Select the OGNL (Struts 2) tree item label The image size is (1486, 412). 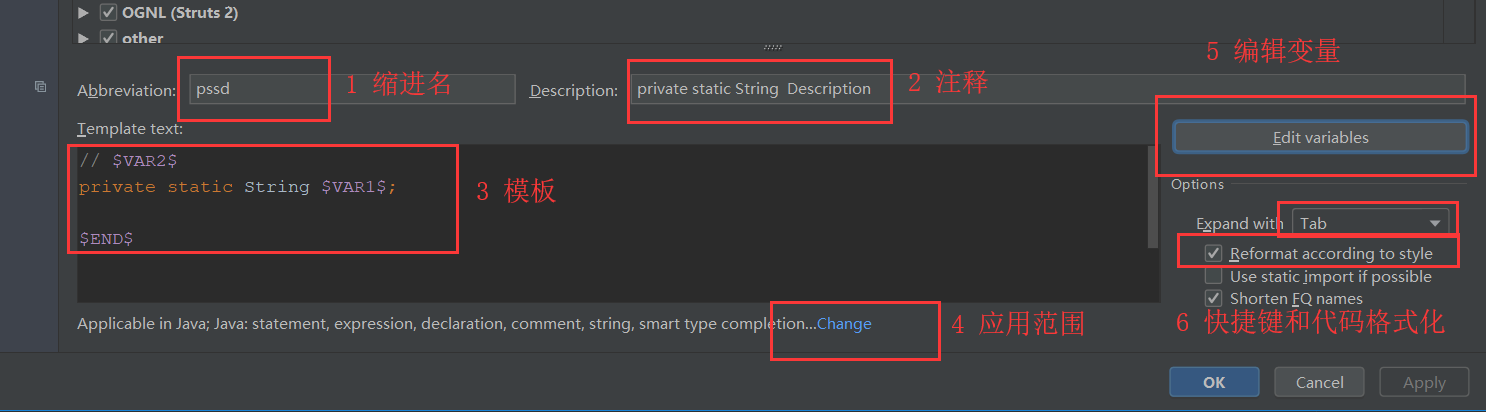click(x=180, y=13)
